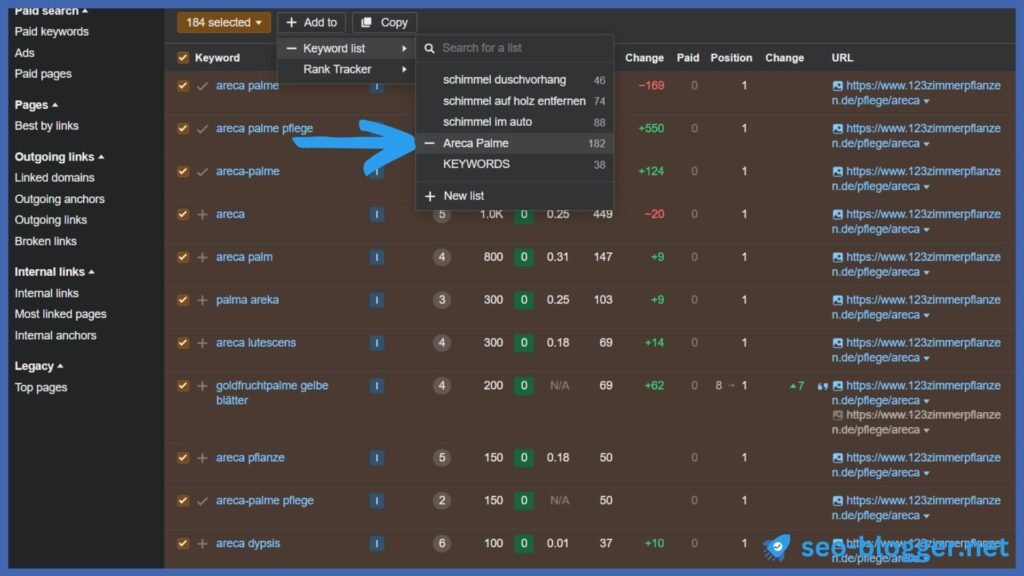The image size is (1024, 576).
Task: Click the Add to button
Action: point(312,22)
